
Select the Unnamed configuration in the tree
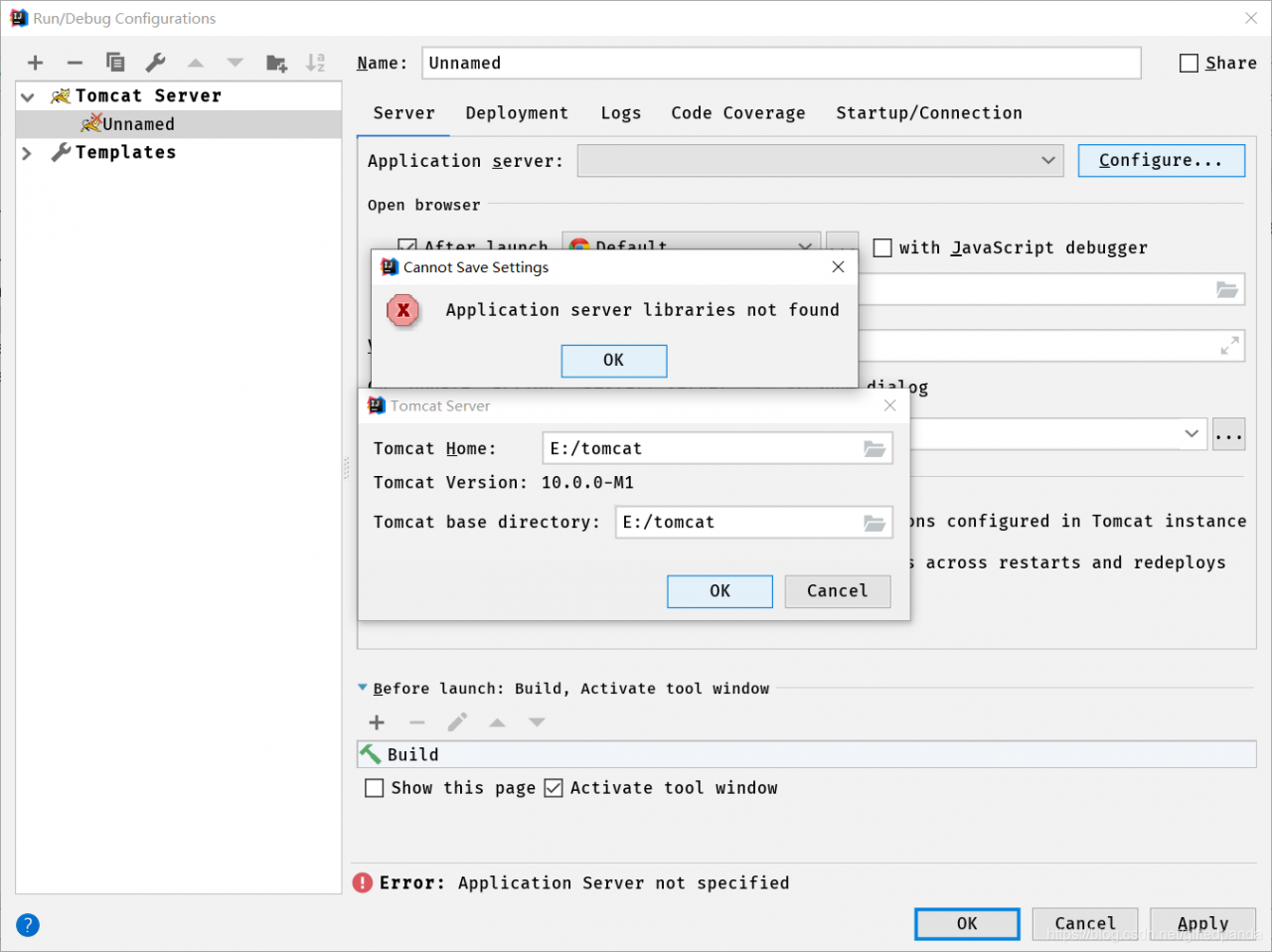[x=179, y=124]
